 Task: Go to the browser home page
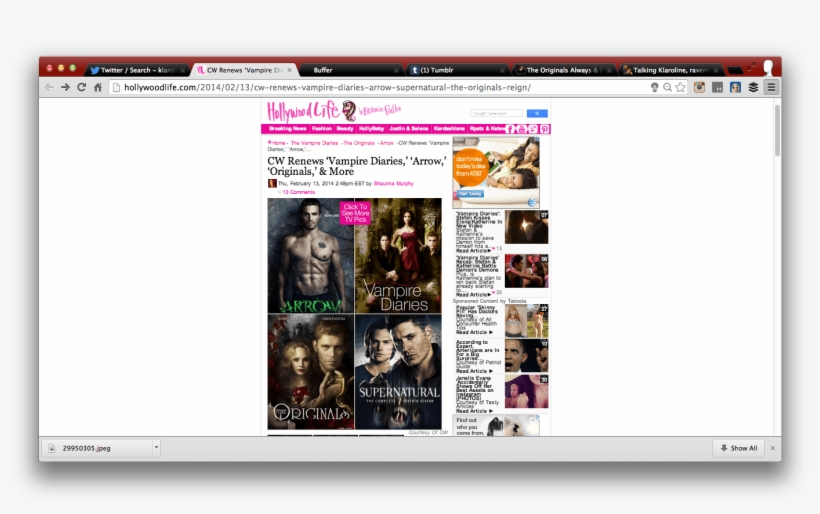pyautogui.click(x=97, y=87)
